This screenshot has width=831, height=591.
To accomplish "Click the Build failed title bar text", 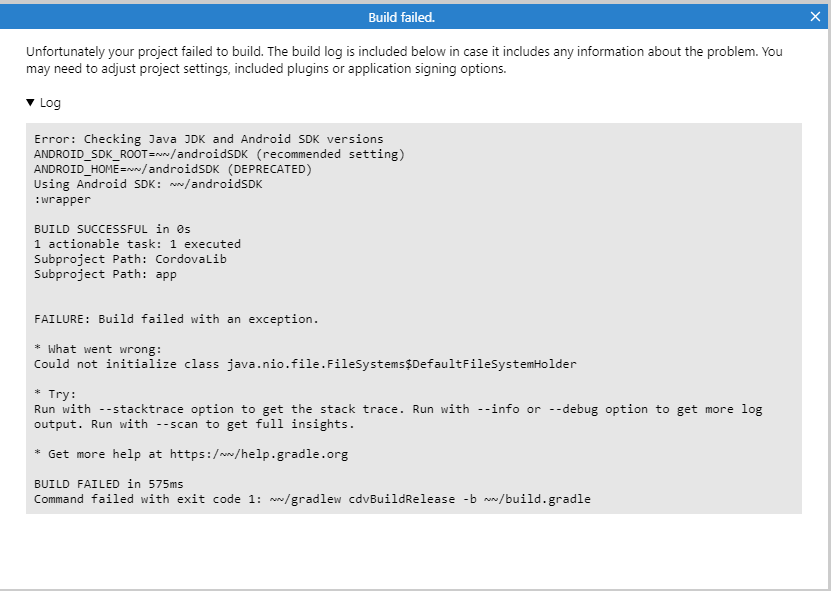I will pyautogui.click(x=402, y=17).
